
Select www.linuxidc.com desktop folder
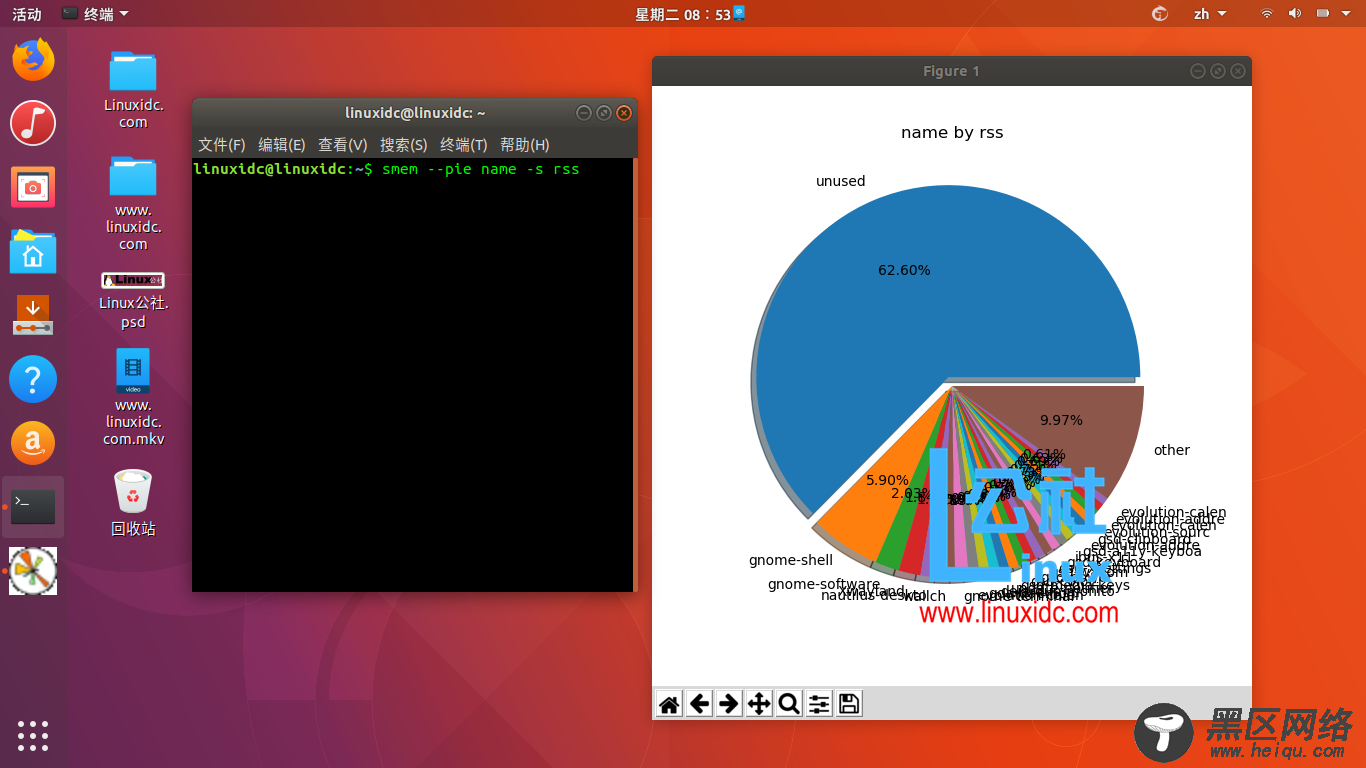(x=133, y=203)
